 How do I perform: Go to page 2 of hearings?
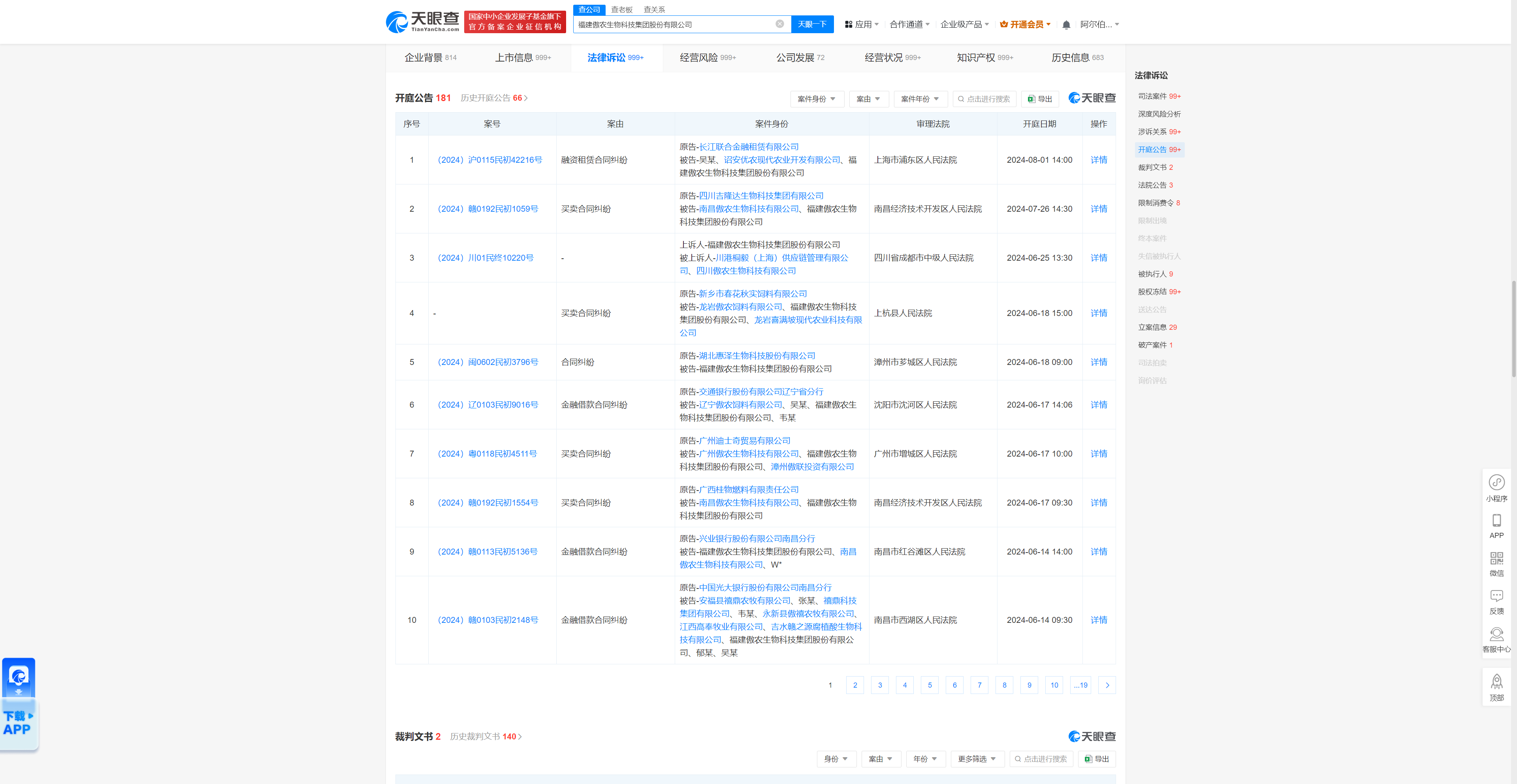(854, 685)
